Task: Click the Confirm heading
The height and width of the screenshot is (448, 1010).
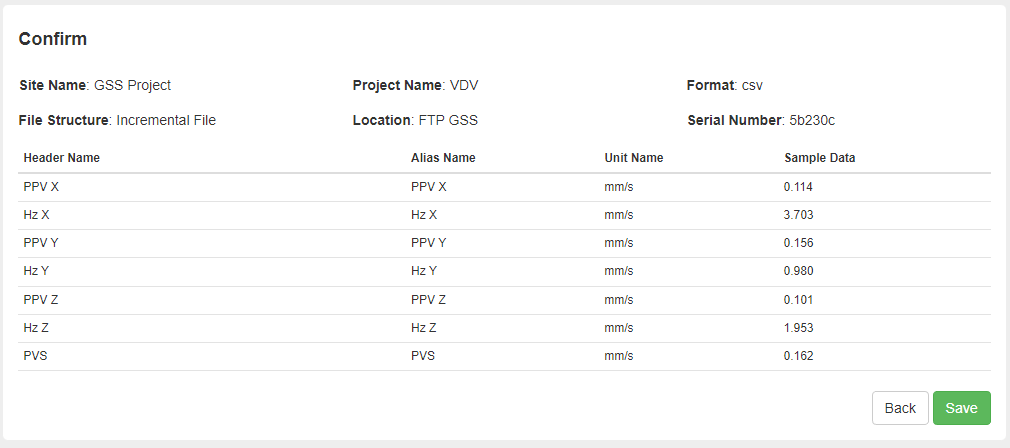Action: point(53,39)
